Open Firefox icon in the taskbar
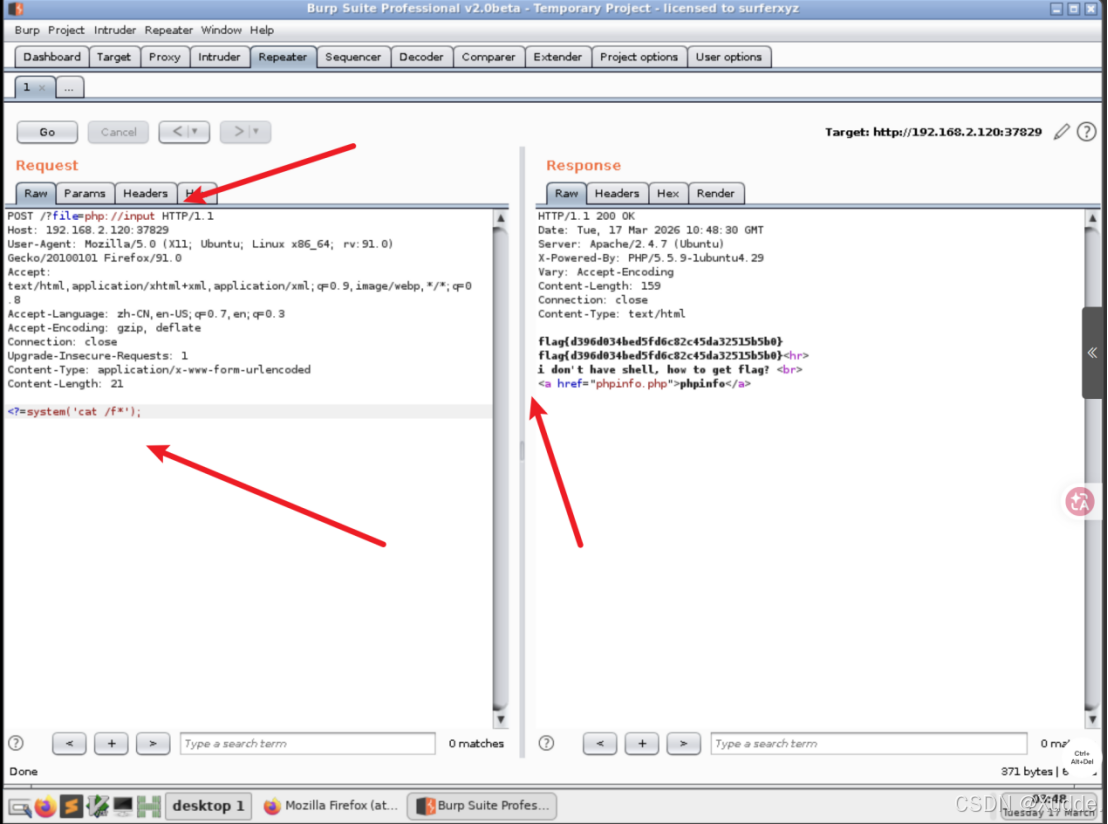 click(x=46, y=806)
